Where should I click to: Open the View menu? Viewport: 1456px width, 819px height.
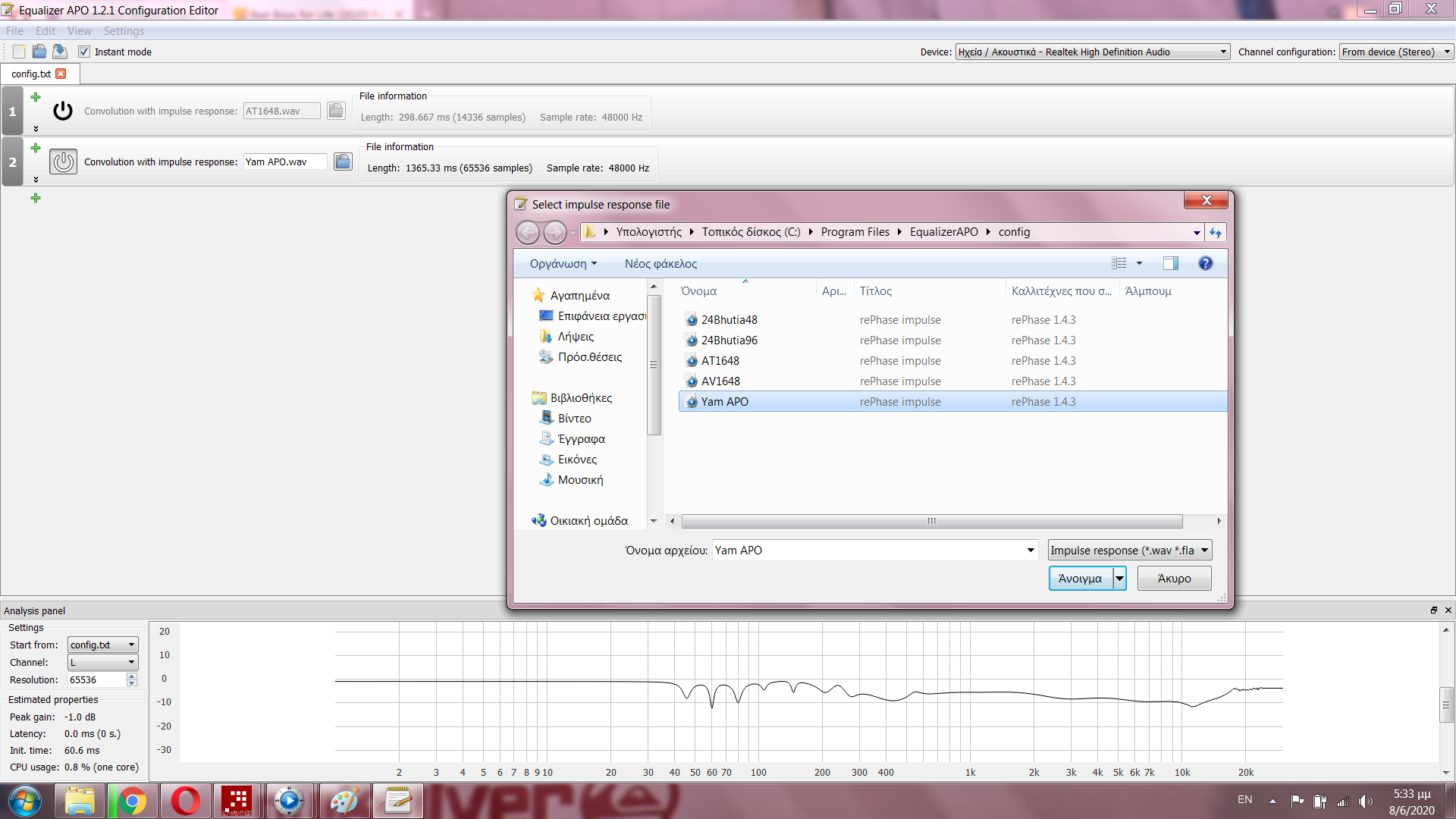point(79,31)
